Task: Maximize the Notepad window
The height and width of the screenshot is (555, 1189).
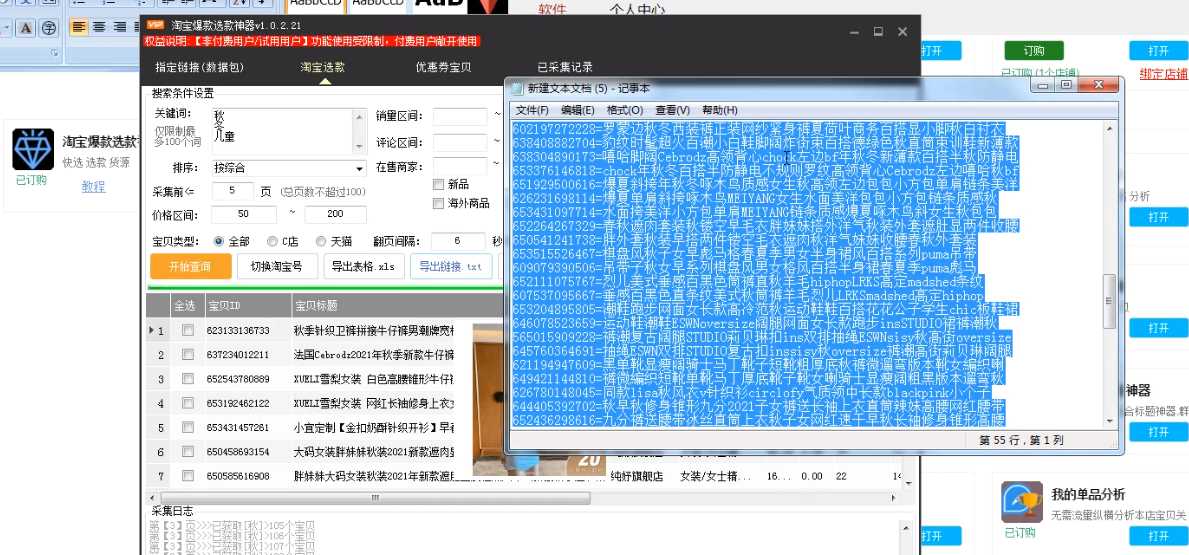Action: (1065, 85)
